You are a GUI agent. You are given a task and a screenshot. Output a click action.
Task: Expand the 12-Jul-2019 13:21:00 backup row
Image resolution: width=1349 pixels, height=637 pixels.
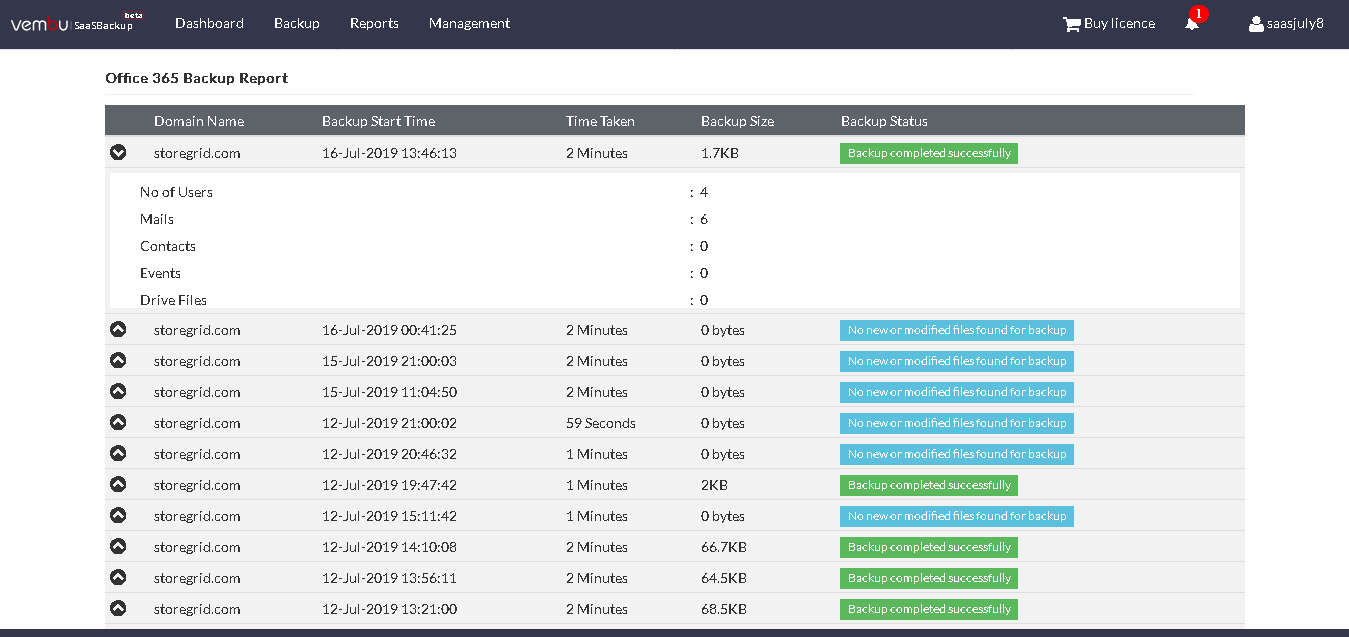pos(118,608)
